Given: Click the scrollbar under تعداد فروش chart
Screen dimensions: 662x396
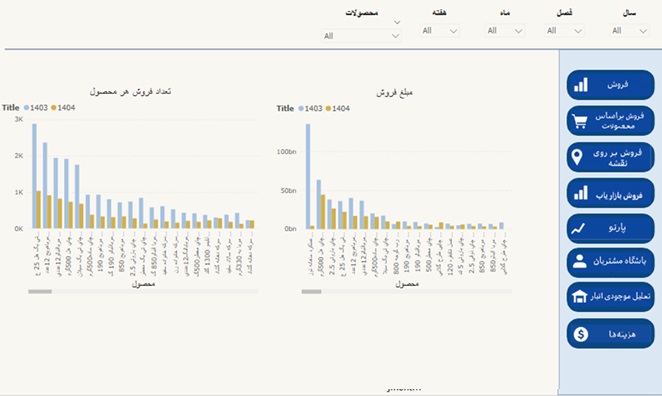Looking at the screenshot, I should coord(143,292).
